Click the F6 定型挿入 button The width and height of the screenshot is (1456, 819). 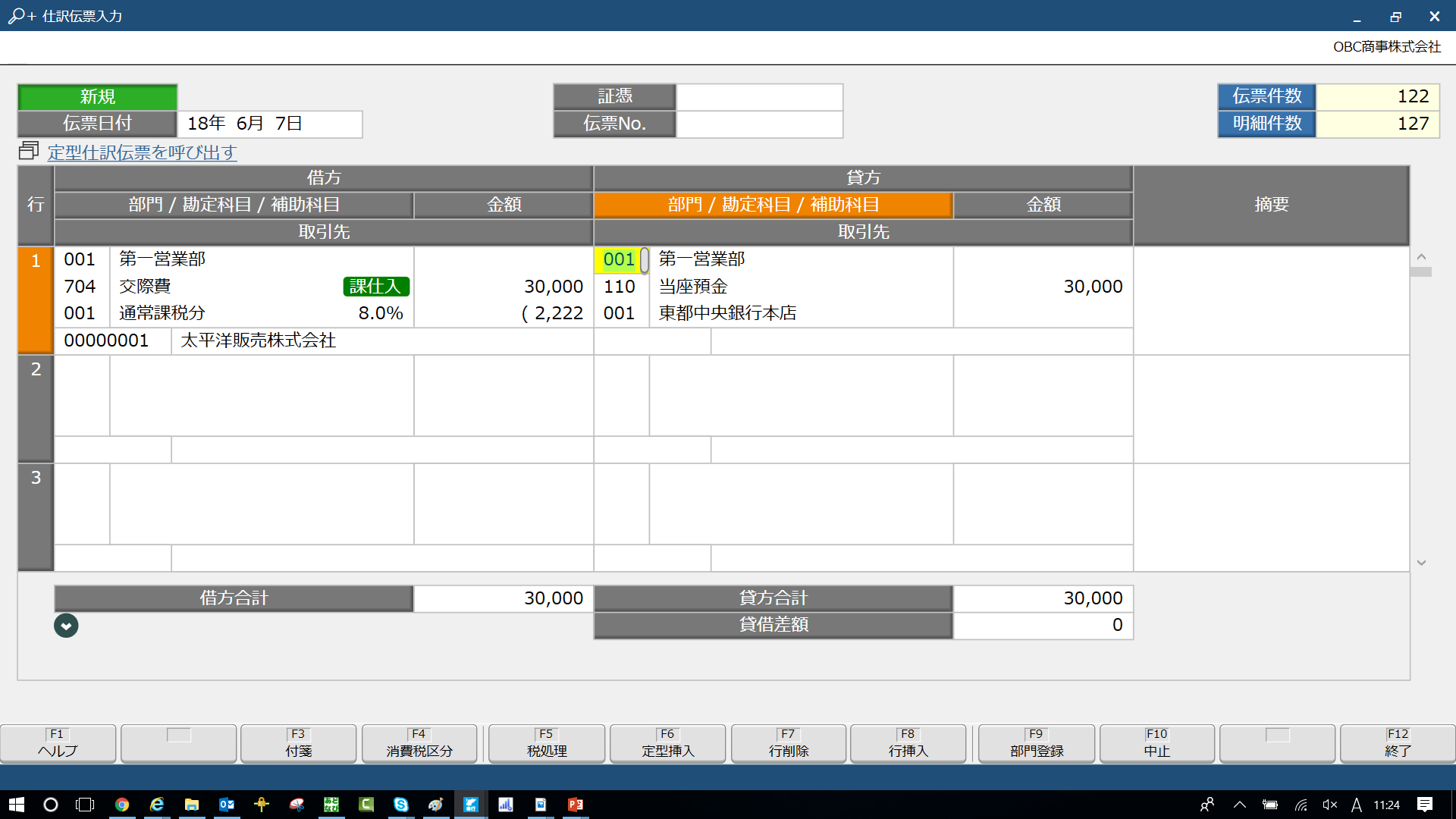point(668,743)
